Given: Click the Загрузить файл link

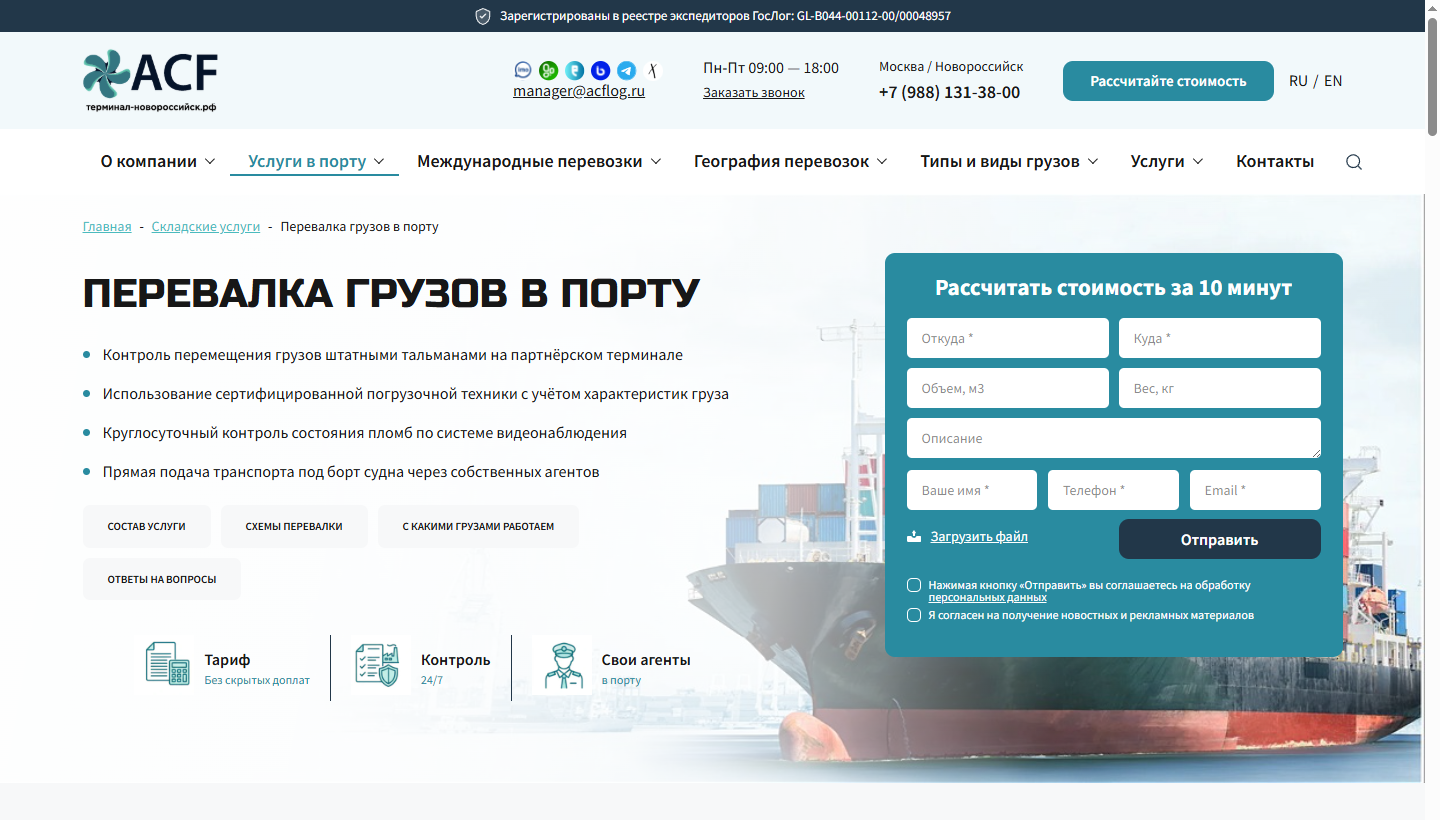Looking at the screenshot, I should [979, 536].
